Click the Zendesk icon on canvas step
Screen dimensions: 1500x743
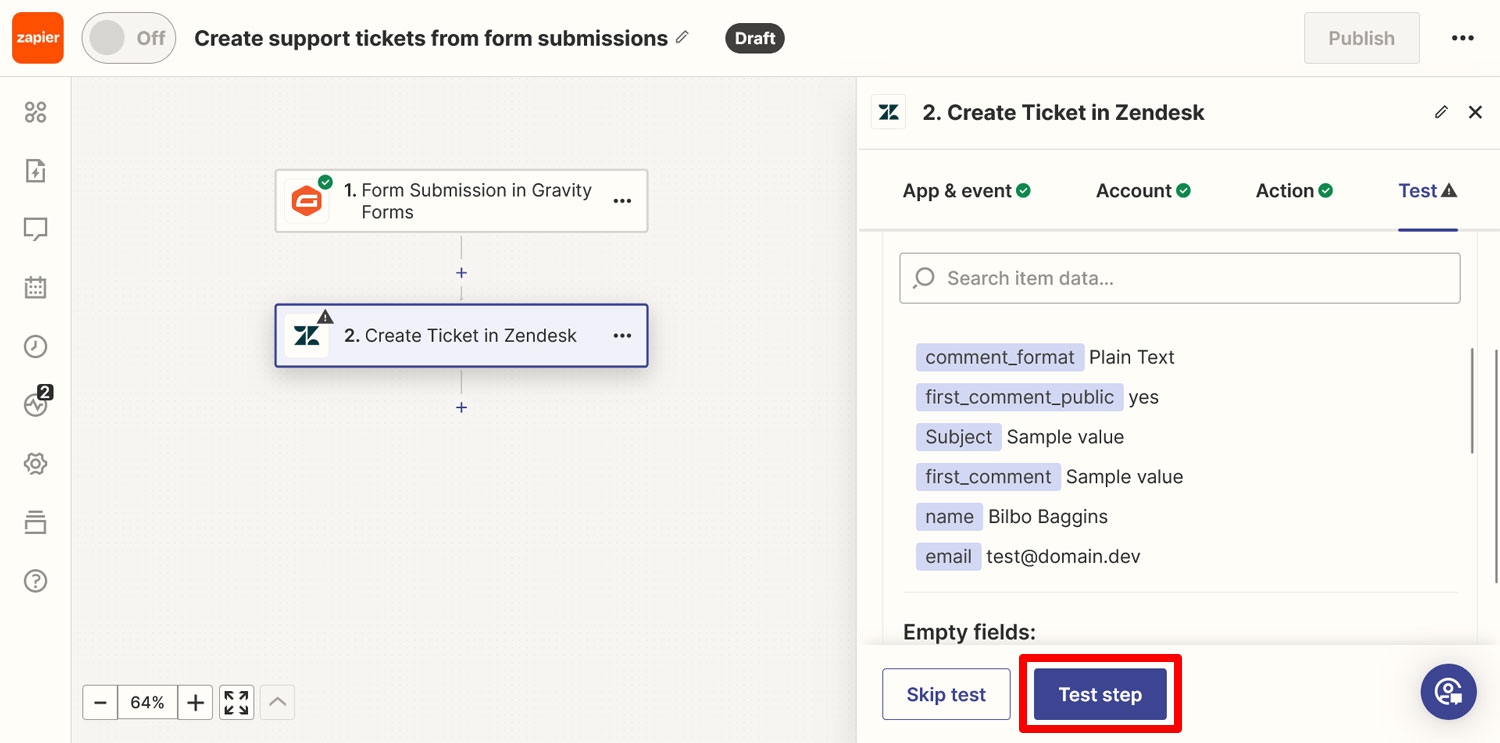(x=306, y=336)
